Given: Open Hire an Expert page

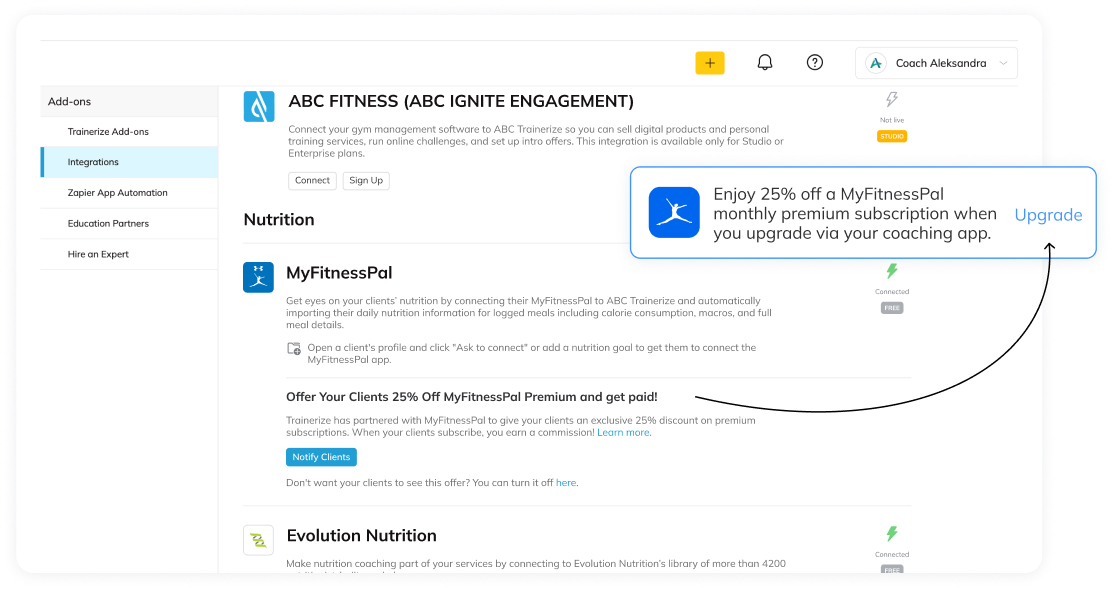Looking at the screenshot, I should [x=98, y=255].
